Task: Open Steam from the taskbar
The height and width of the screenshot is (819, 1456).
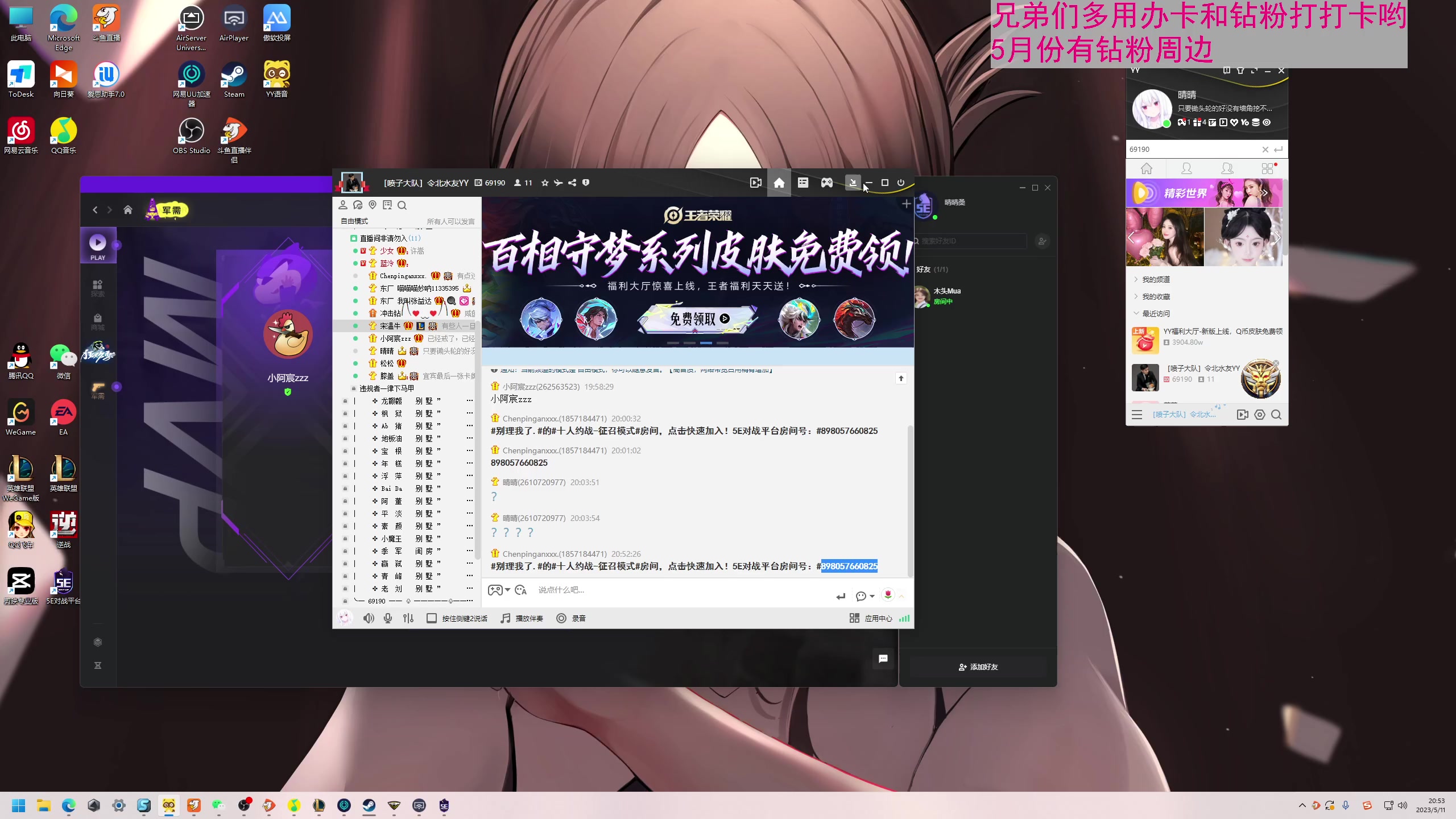Action: pos(369,805)
